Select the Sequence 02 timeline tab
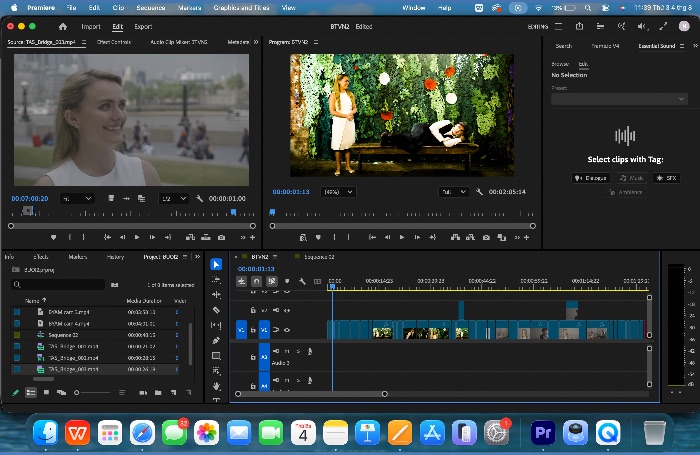Screen dimensions: 700x455 click(319, 257)
